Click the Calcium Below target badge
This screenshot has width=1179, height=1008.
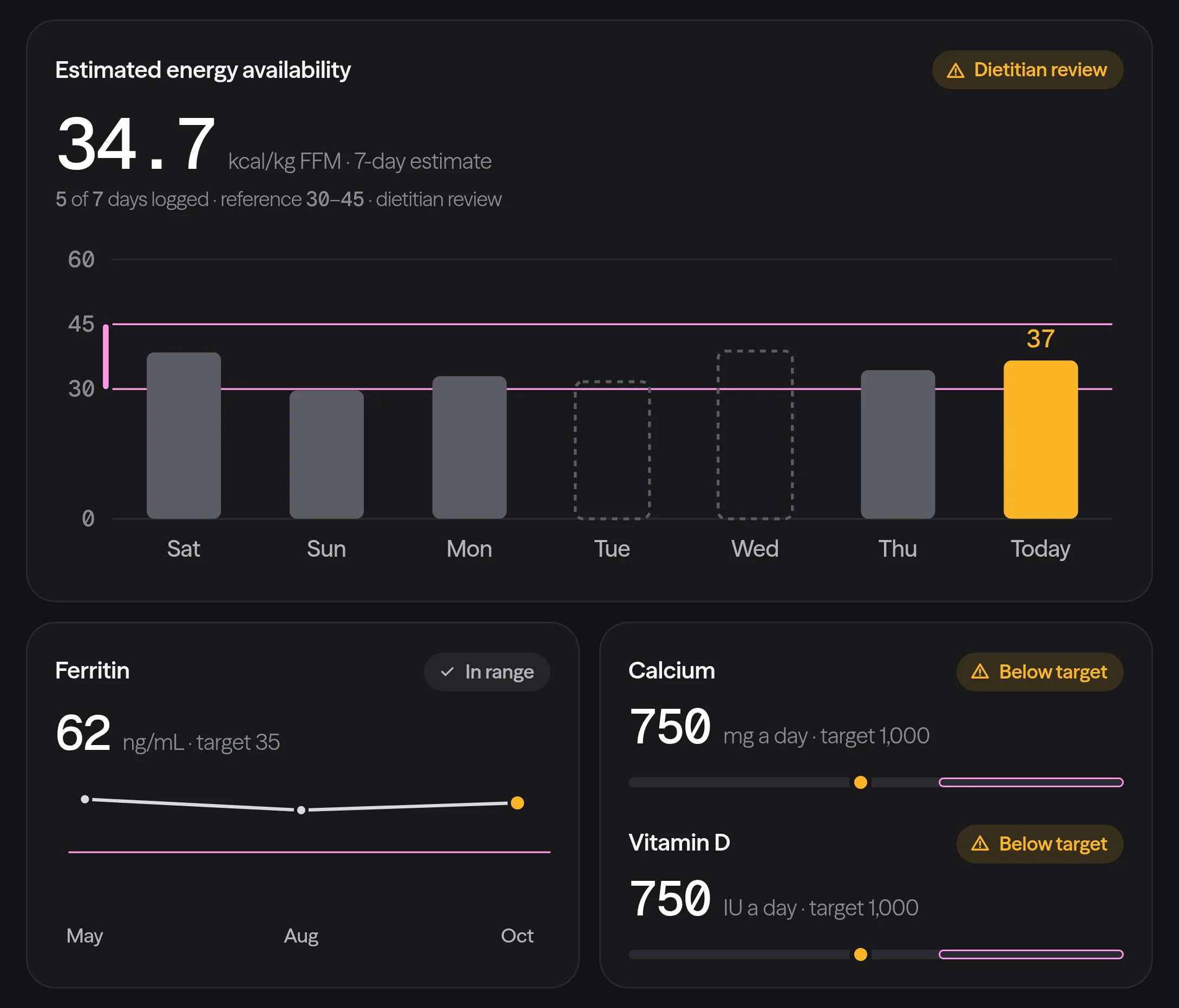1039,672
